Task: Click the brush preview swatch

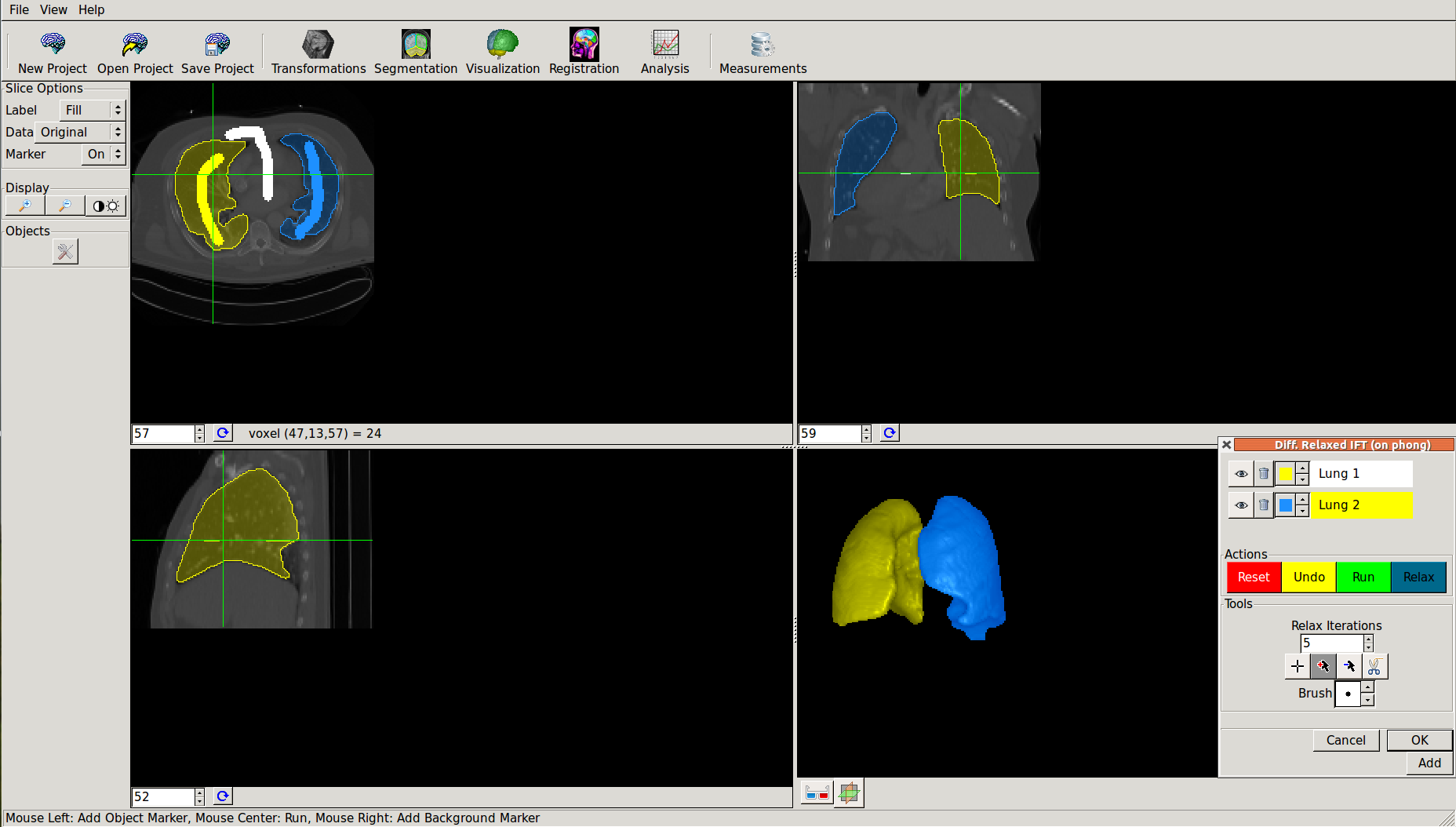Action: pos(1348,694)
